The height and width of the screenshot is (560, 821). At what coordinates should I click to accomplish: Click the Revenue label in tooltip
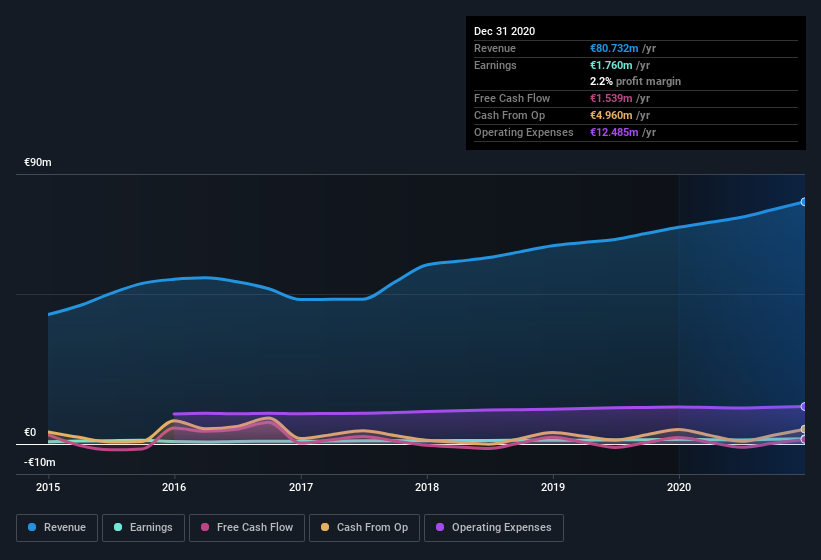tap(495, 48)
